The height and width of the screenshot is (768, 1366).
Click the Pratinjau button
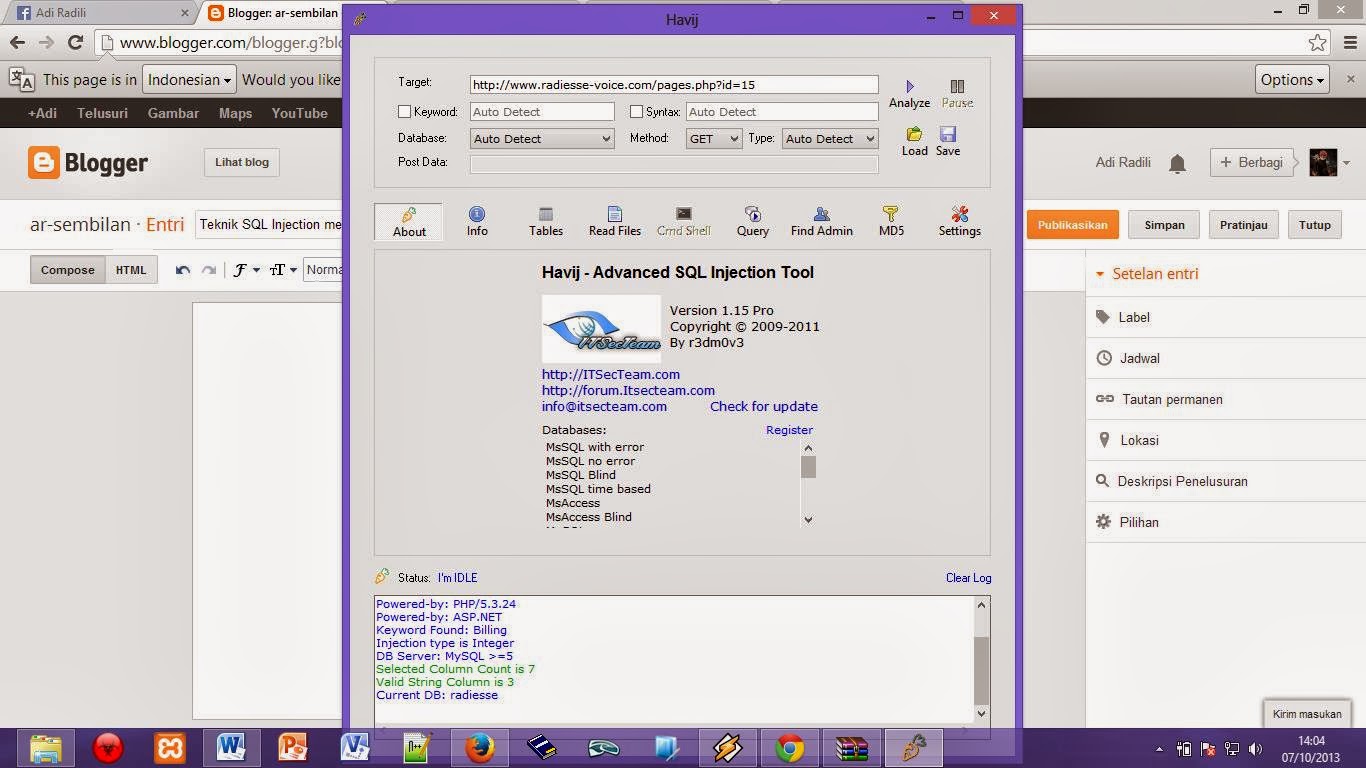(x=1244, y=225)
